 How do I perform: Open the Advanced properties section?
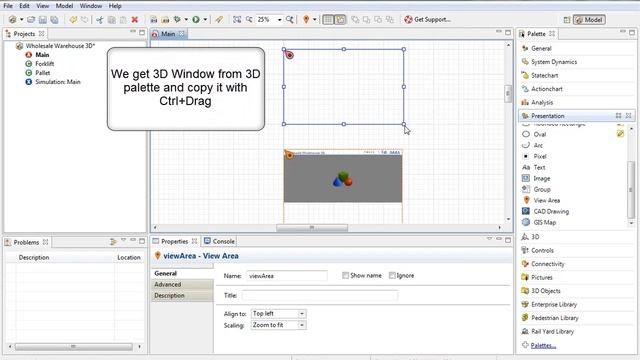[182, 284]
